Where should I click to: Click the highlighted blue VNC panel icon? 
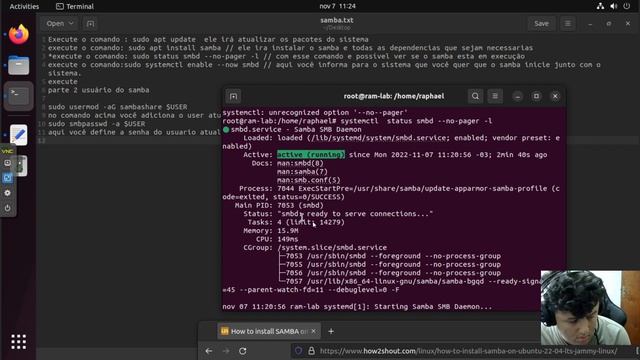coord(7,178)
